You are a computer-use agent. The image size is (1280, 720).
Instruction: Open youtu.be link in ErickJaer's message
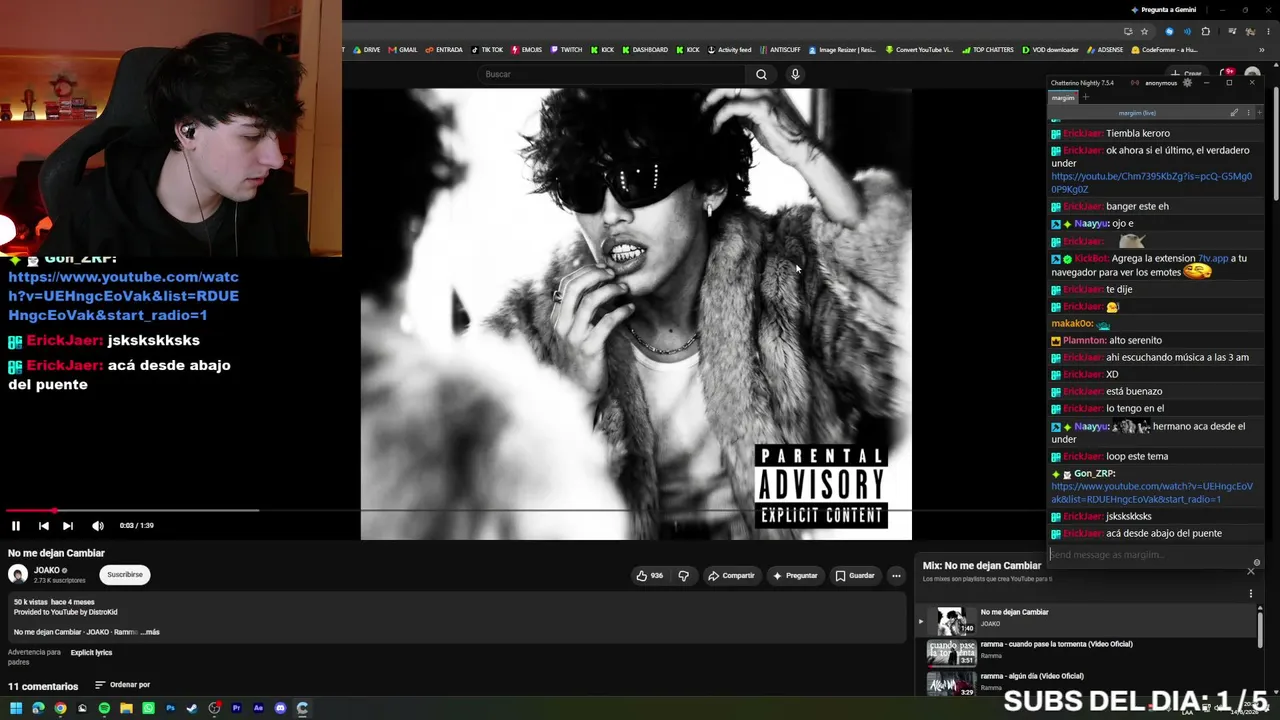click(1151, 183)
